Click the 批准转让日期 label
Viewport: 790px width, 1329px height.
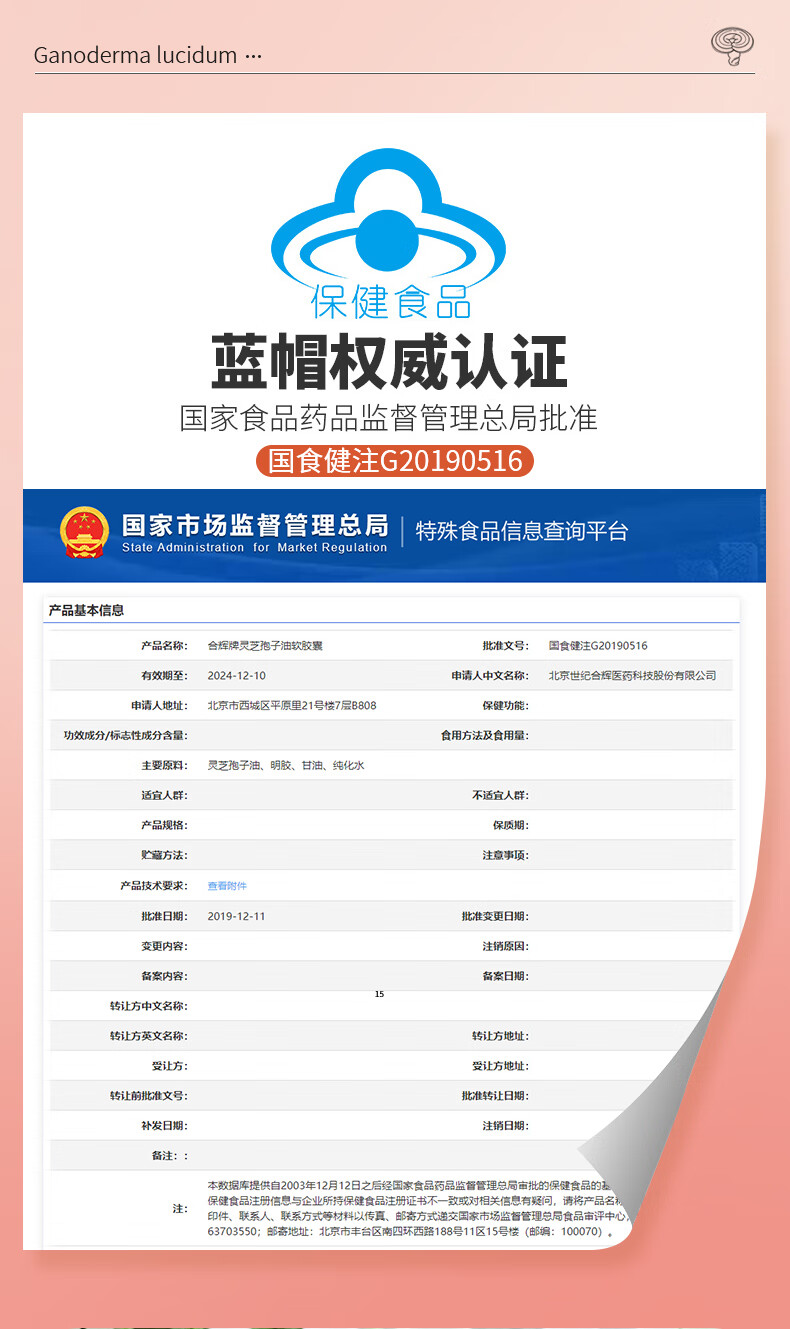click(495, 1096)
